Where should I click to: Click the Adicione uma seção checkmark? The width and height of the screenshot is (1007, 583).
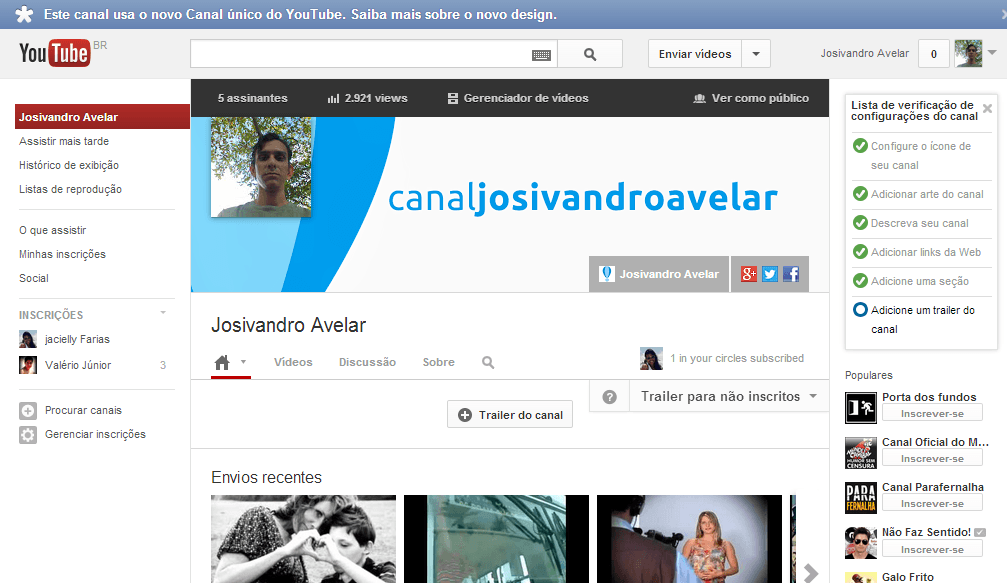pyautogui.click(x=860, y=281)
